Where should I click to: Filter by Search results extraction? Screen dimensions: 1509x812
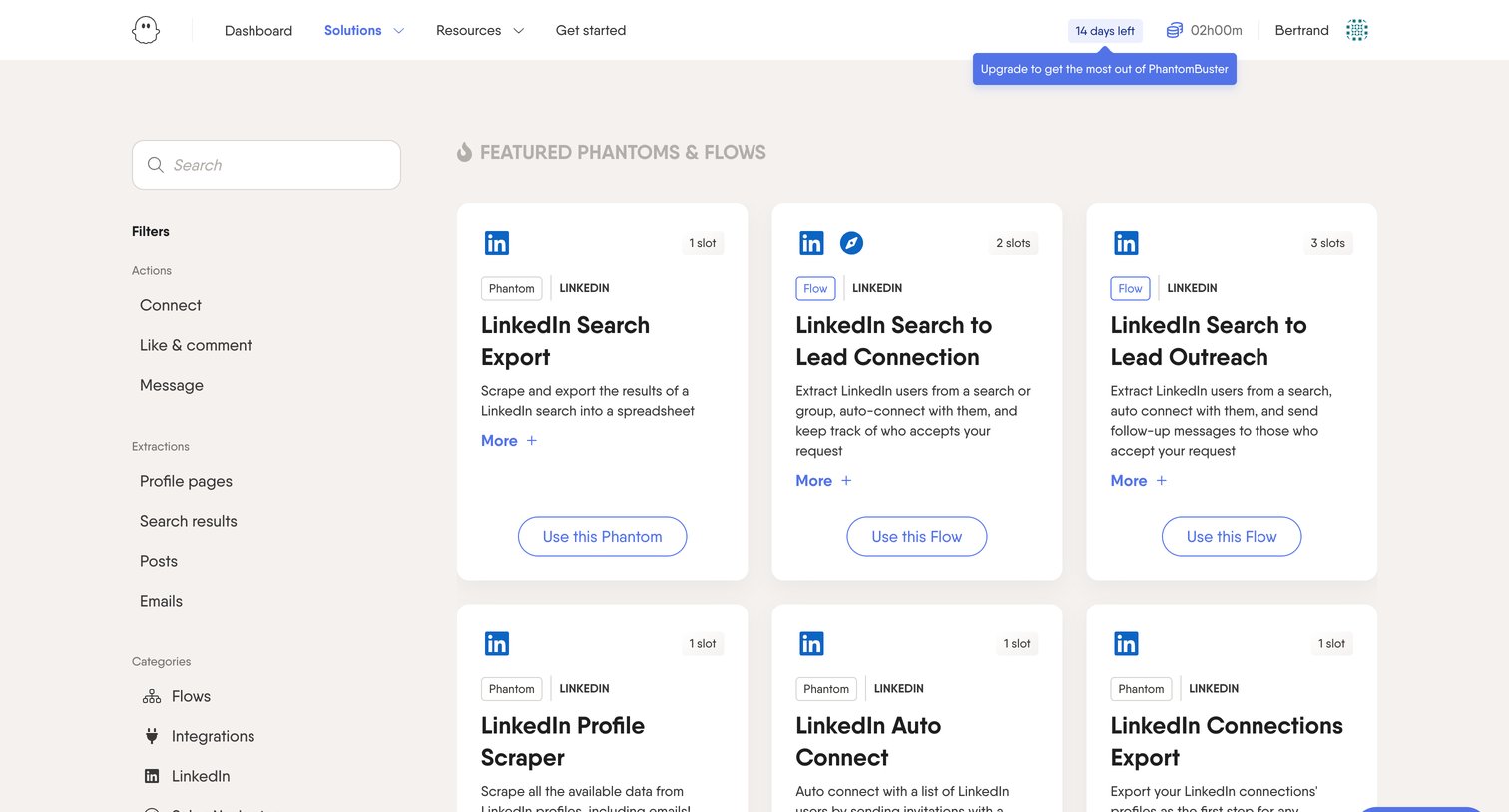pos(189,521)
